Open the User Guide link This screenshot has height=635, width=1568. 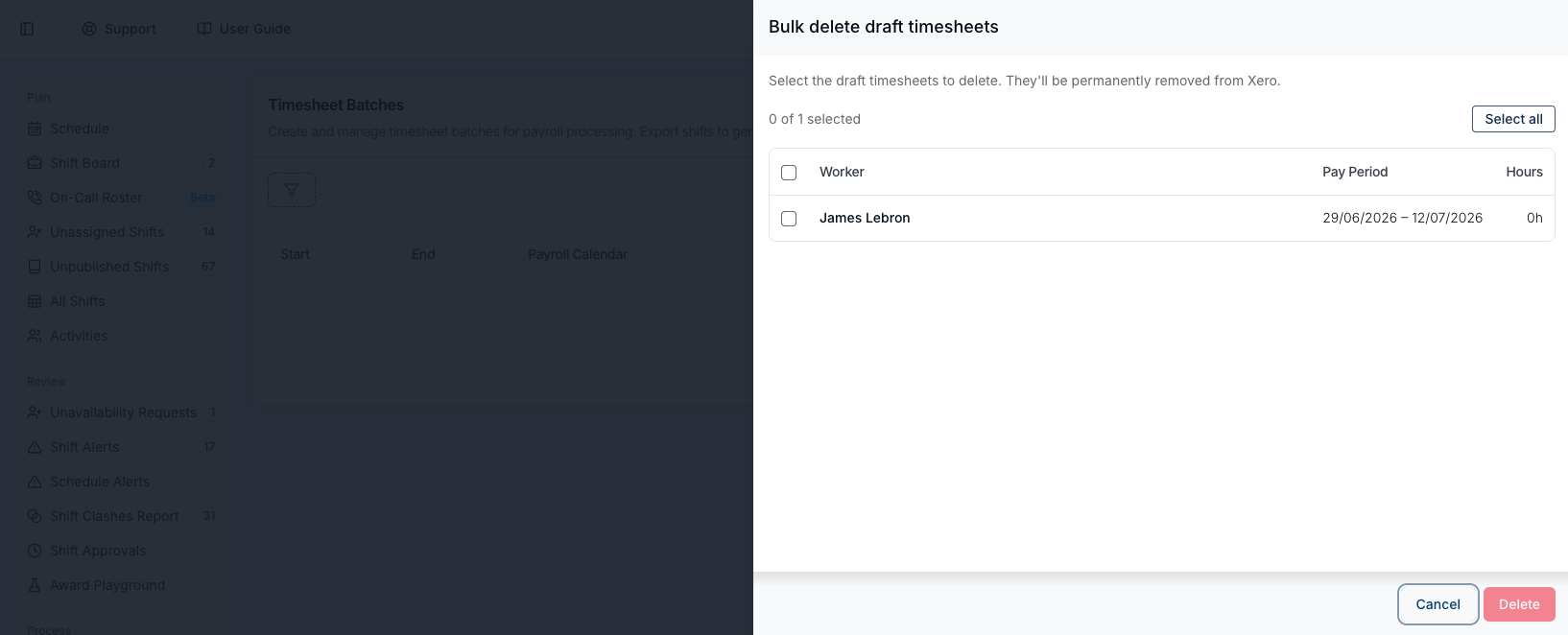(244, 29)
